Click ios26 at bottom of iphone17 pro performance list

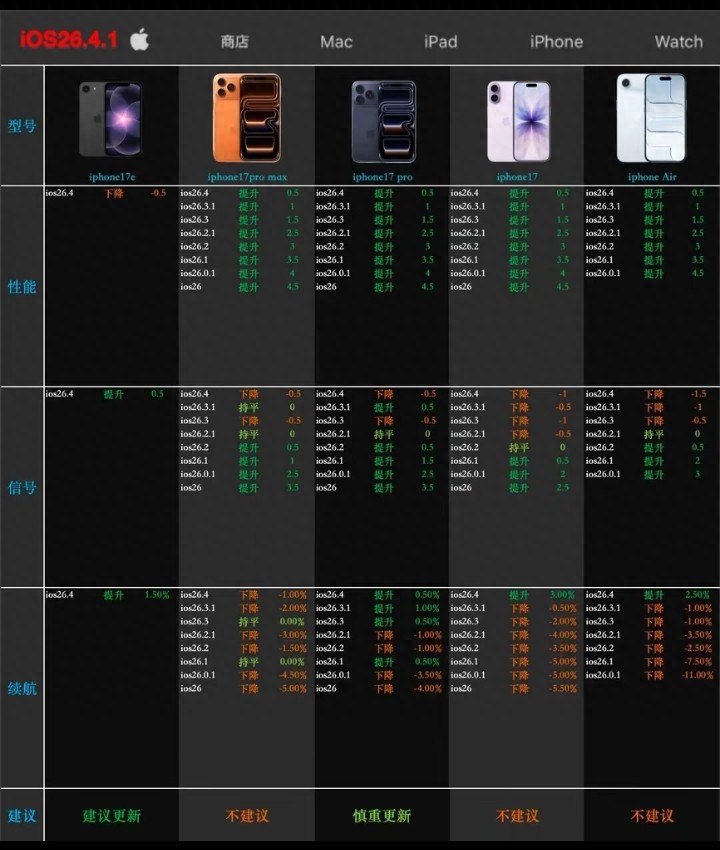coord(326,287)
